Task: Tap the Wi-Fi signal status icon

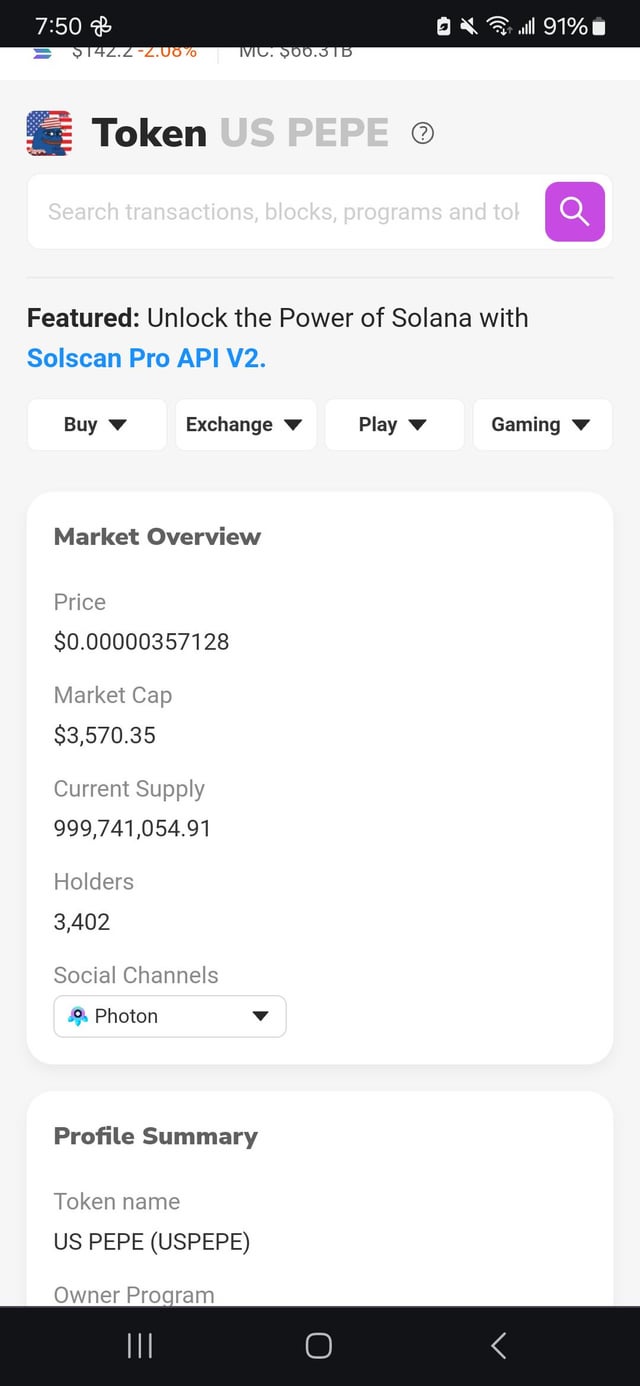Action: point(497,27)
